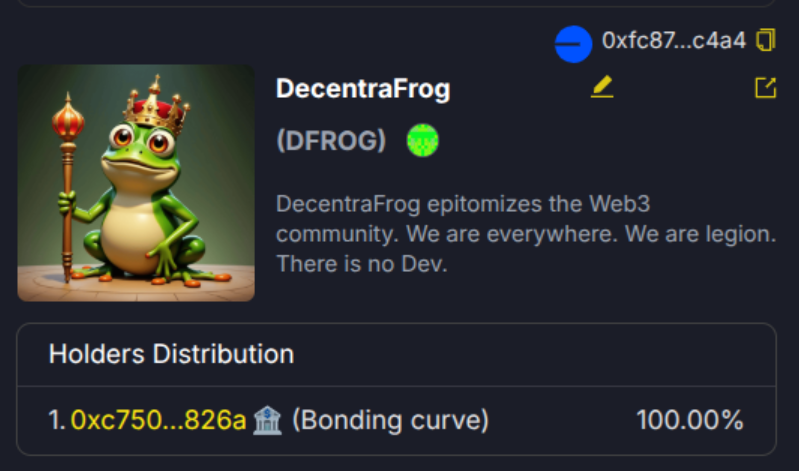Viewport: 799px width, 471px height.
Task: Click the 100.00% holder percentage
Action: (x=689, y=420)
